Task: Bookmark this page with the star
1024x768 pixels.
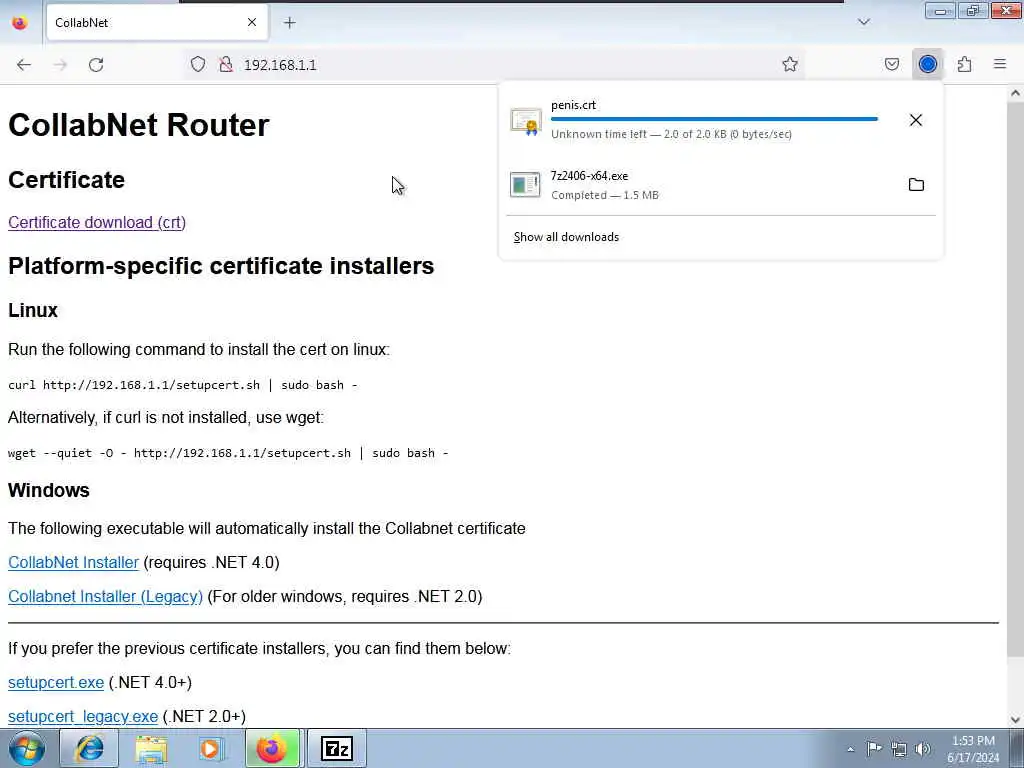Action: point(790,64)
